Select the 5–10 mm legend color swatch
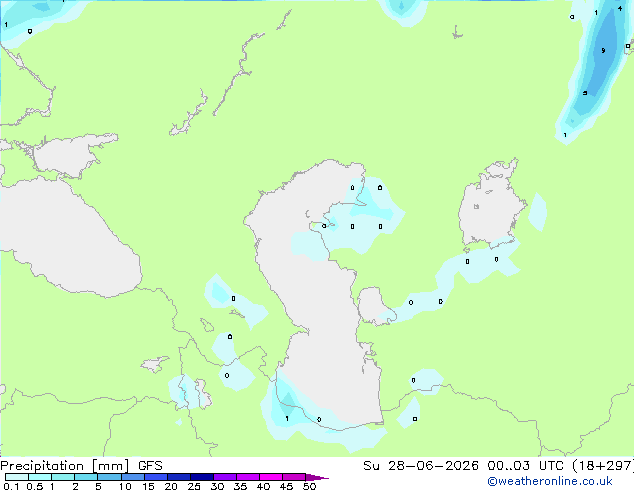 (109, 477)
